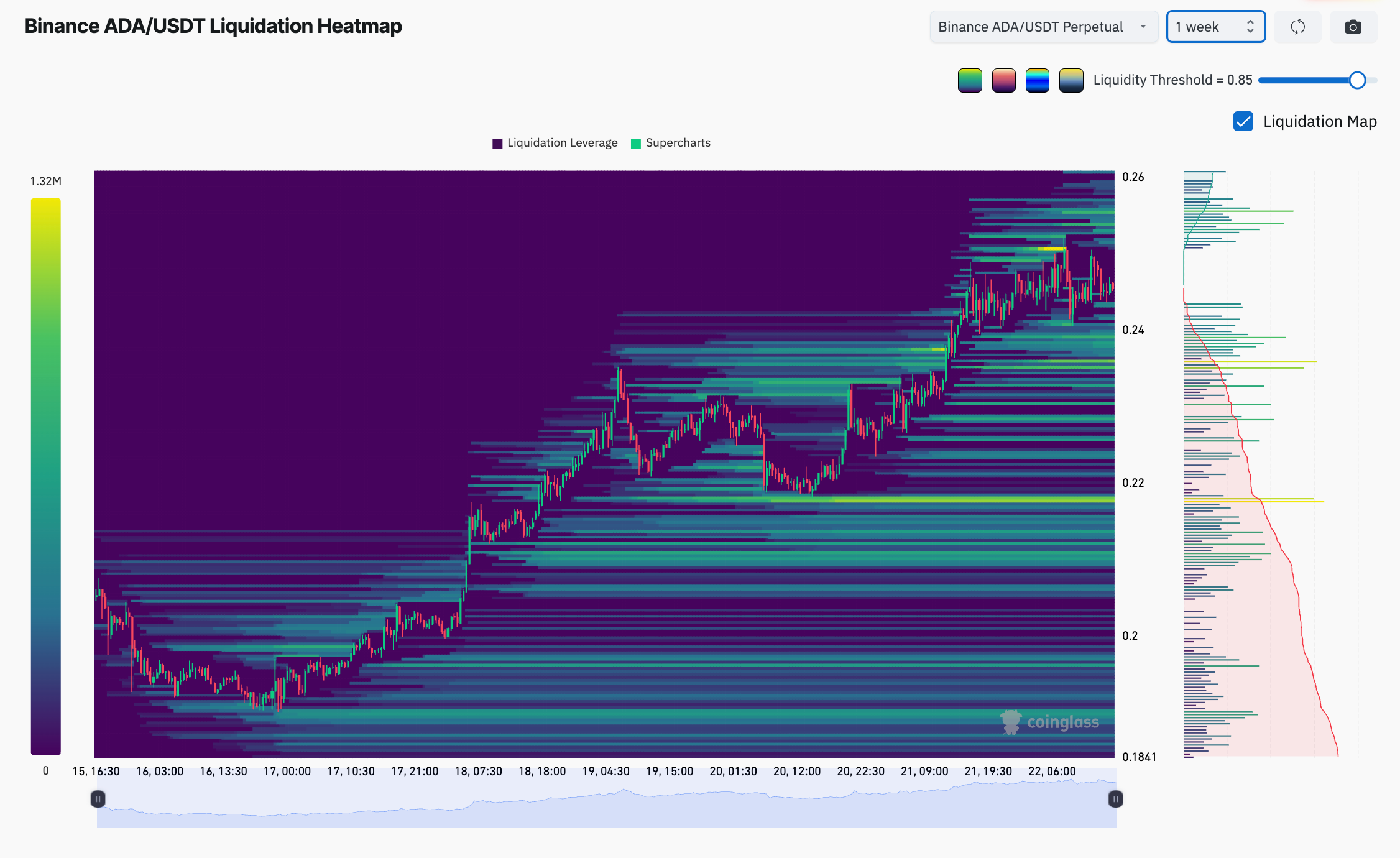
Task: Click the '15, 16:30' time axis label
Action: (96, 772)
